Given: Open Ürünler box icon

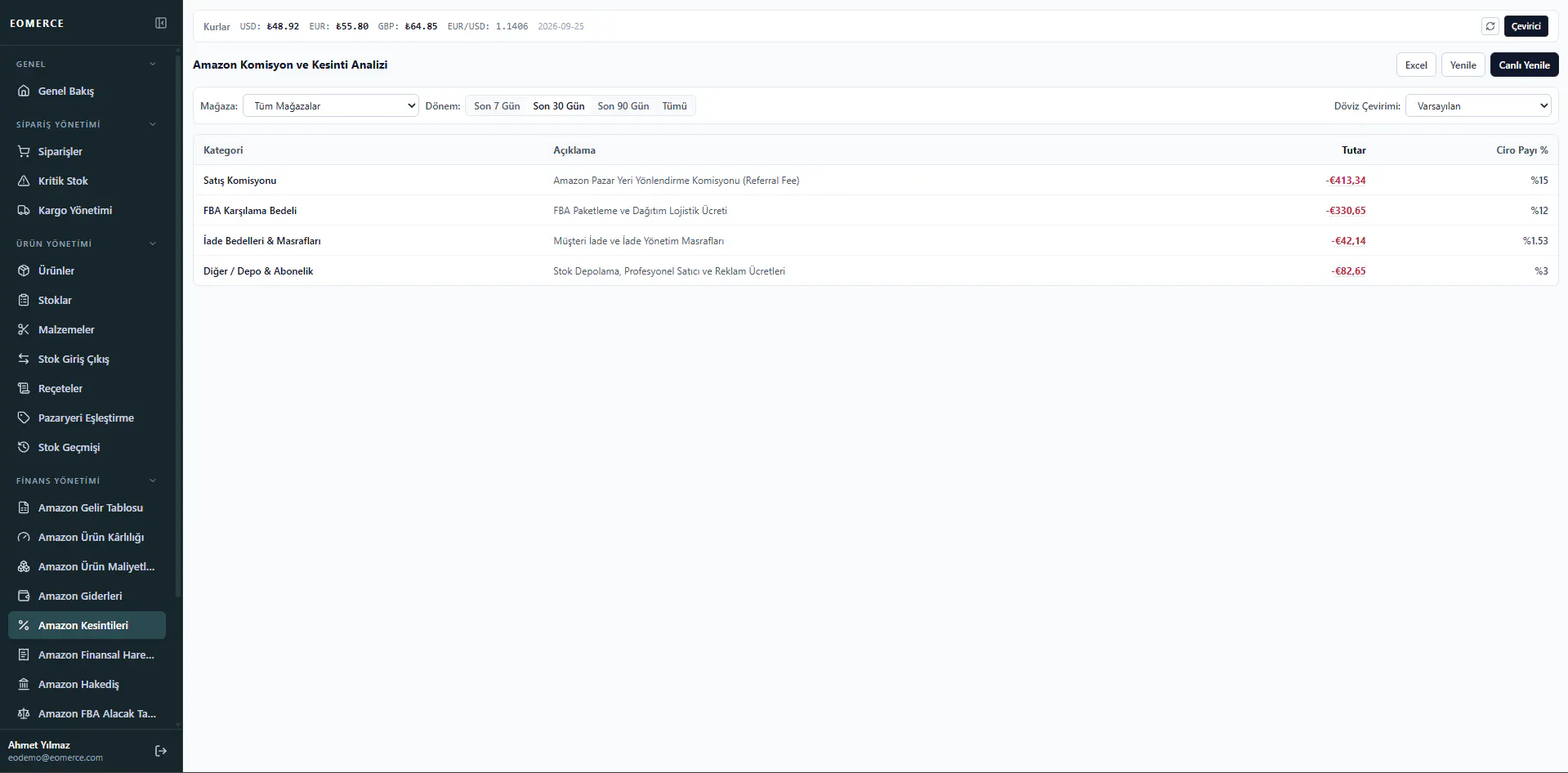Looking at the screenshot, I should [x=24, y=270].
